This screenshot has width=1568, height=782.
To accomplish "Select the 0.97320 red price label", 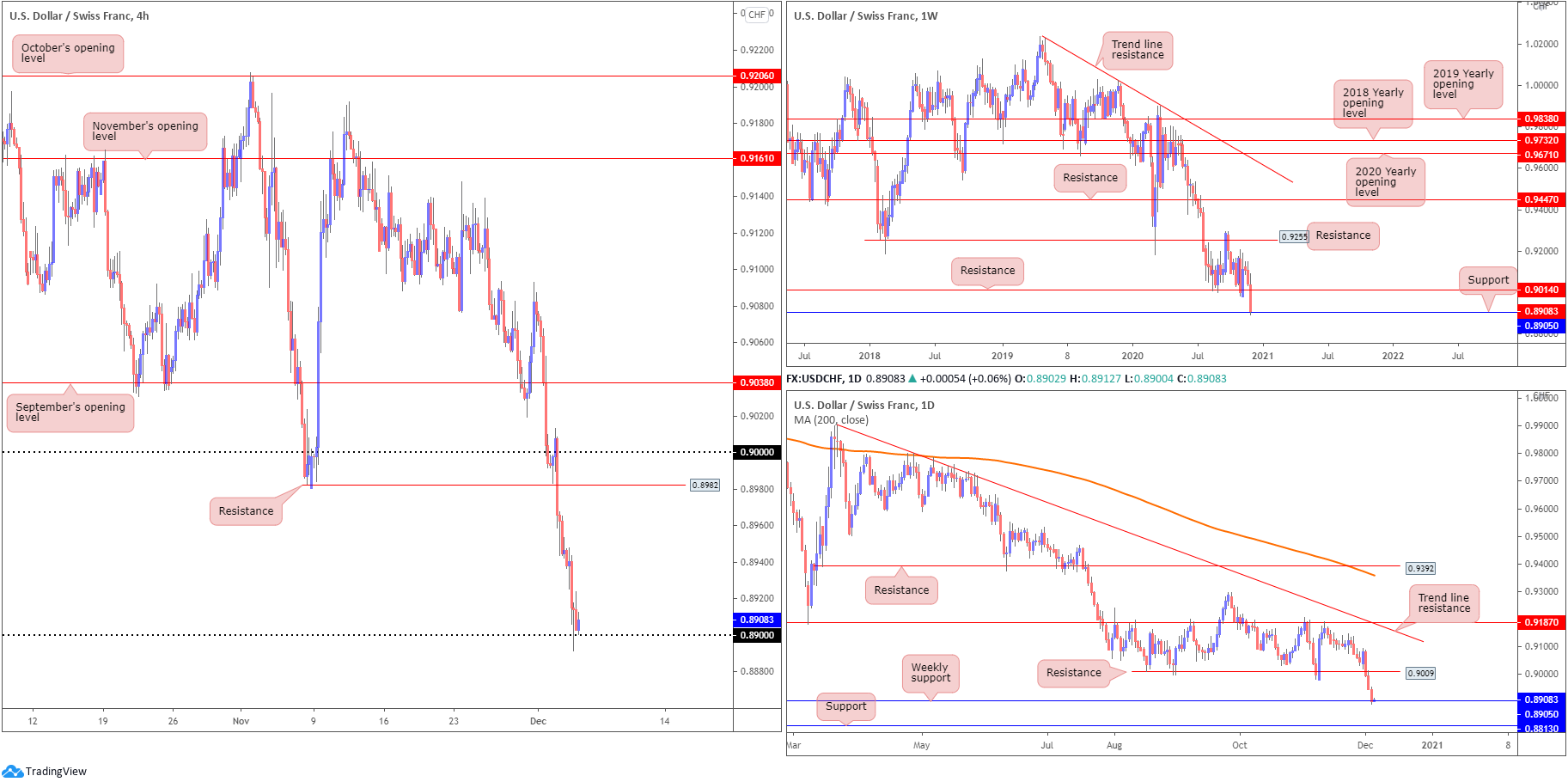I will 1541,140.
